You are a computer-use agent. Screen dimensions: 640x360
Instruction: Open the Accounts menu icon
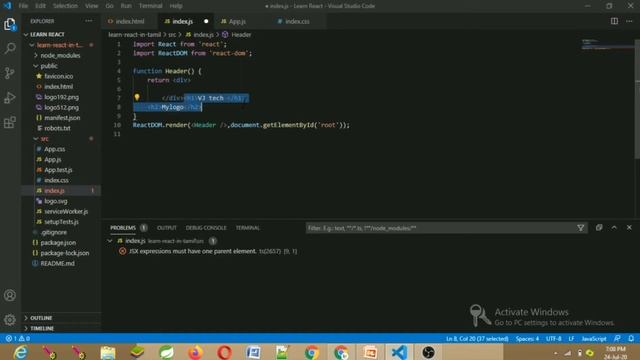[x=10, y=295]
